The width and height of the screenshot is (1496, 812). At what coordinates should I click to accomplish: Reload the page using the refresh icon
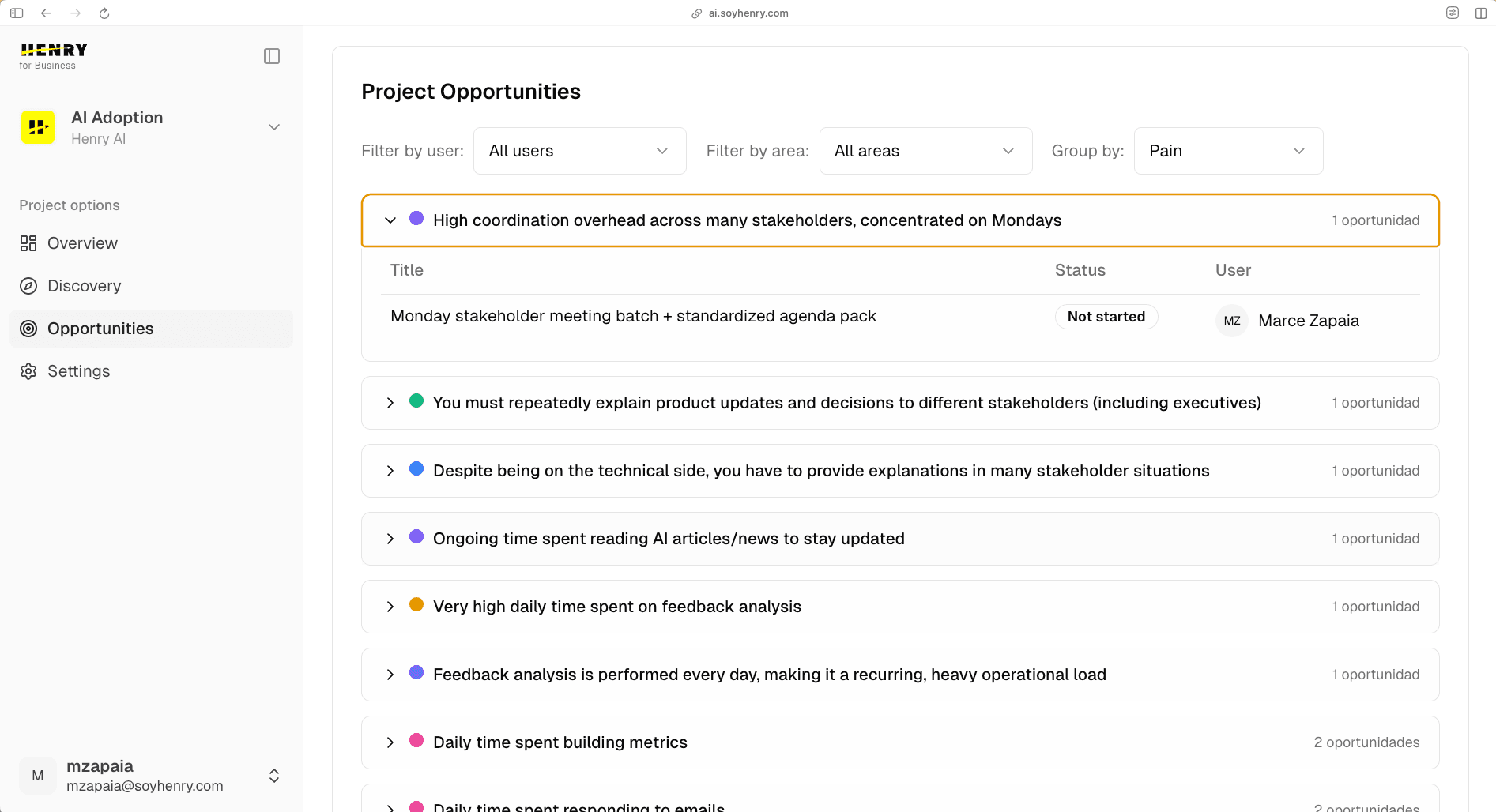pyautogui.click(x=104, y=13)
